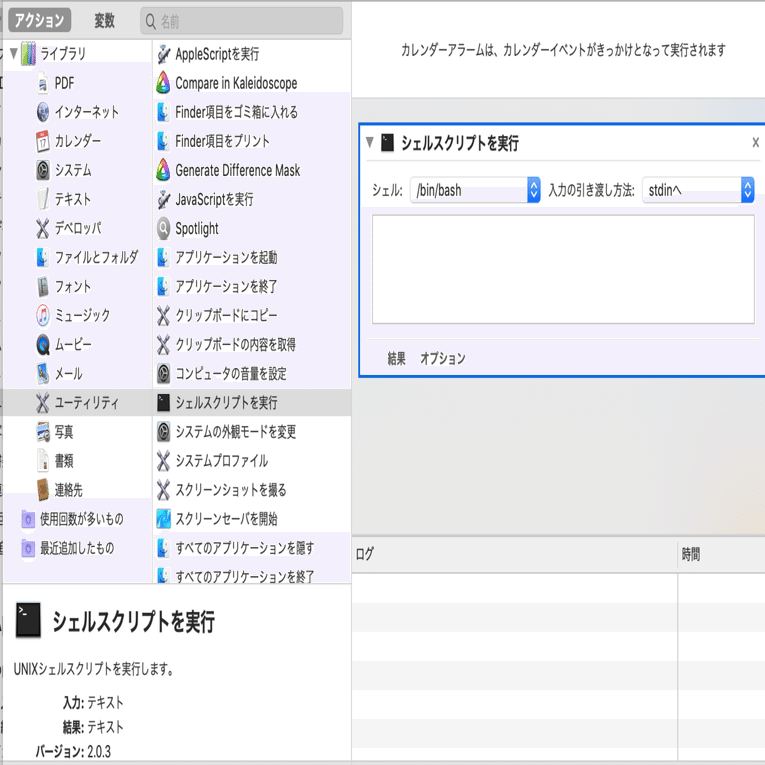Select クリップボードの内容を取得 action
Screen dimensions: 765x765
[x=252, y=344]
